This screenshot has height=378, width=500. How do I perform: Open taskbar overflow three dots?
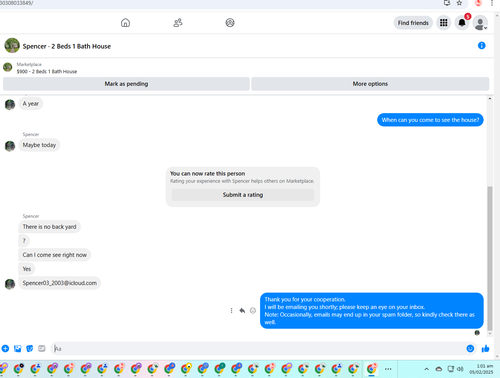click(388, 369)
